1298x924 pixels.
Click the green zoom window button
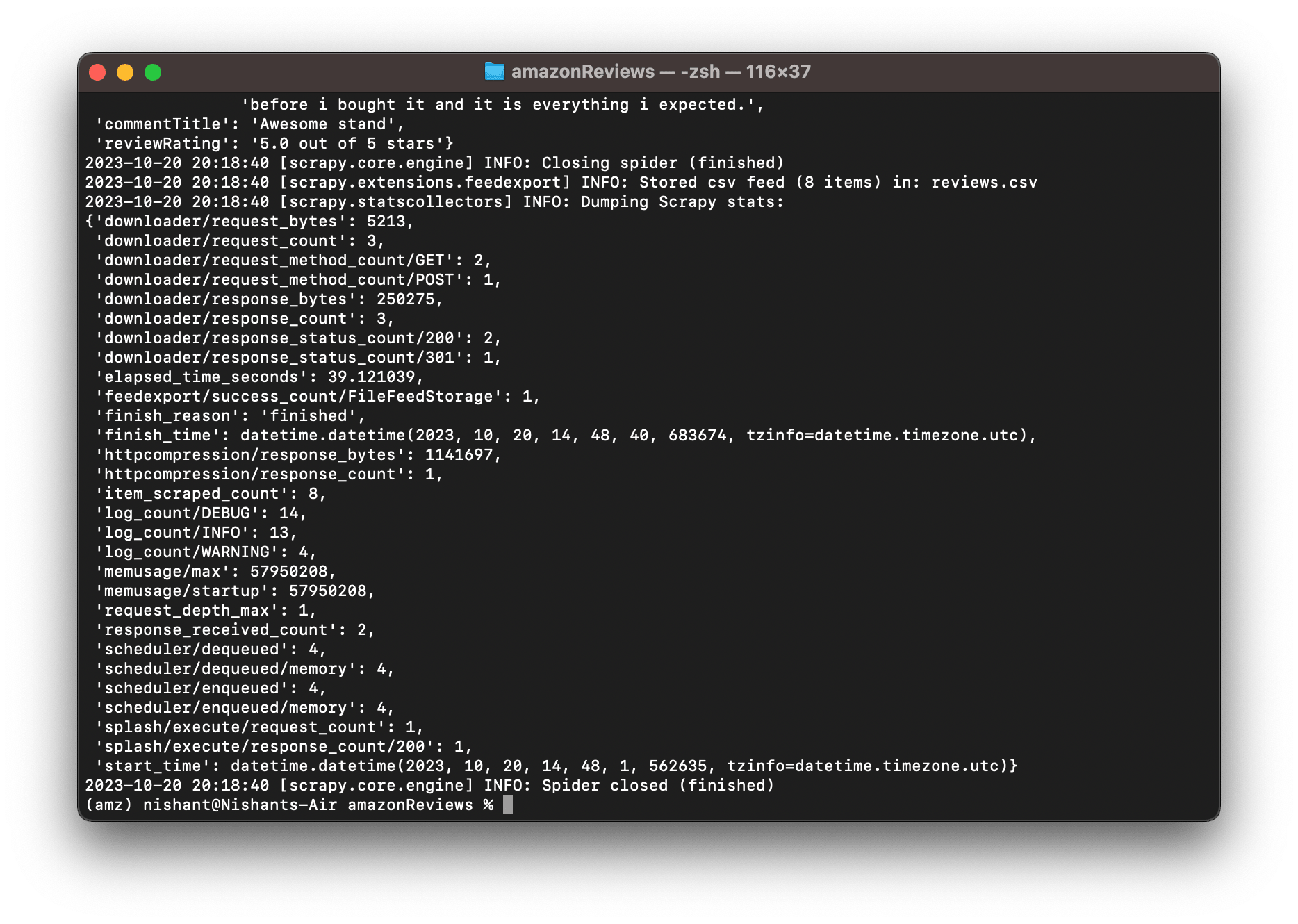point(153,72)
